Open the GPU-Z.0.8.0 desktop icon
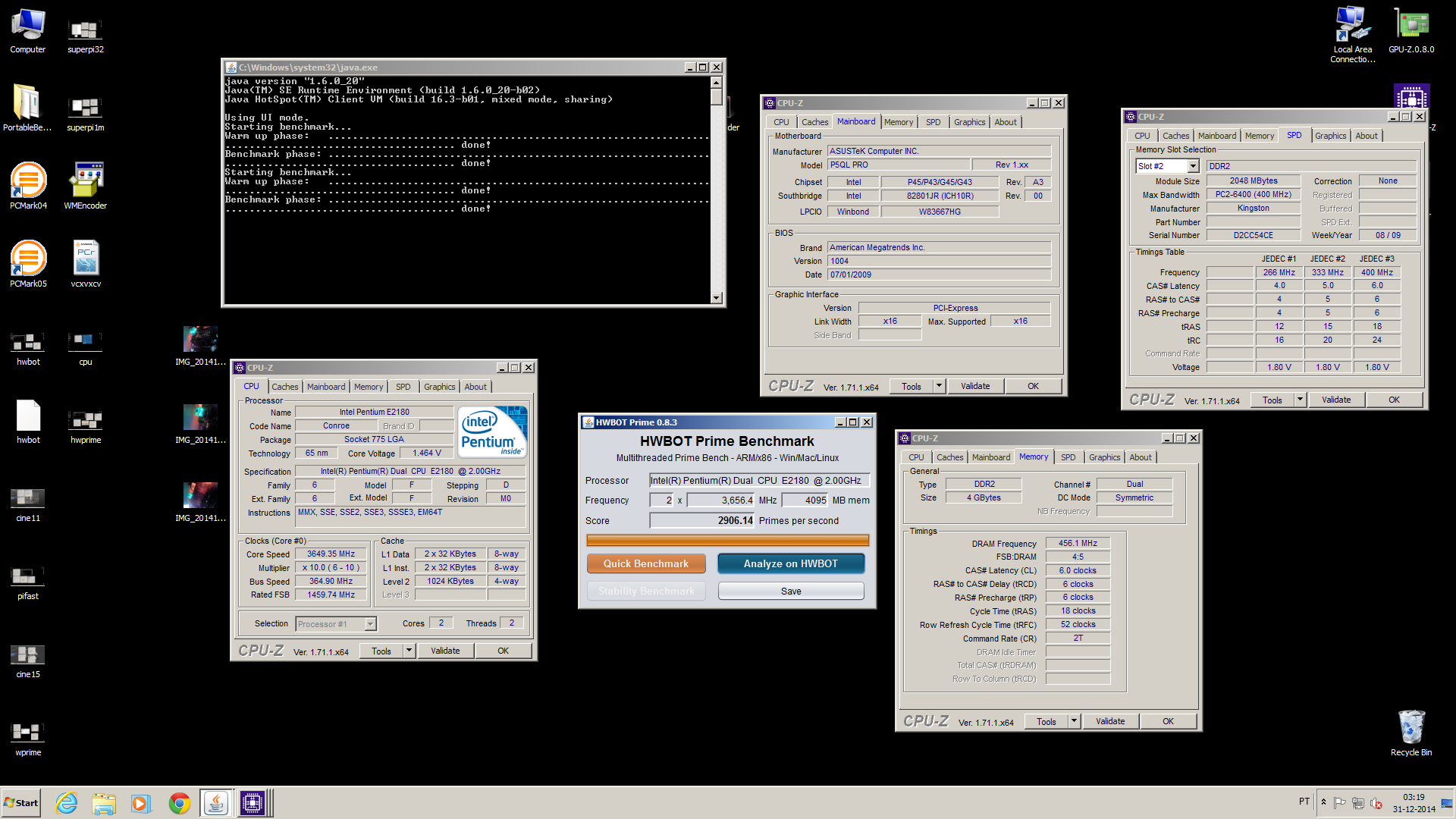Image resolution: width=1456 pixels, height=819 pixels. coord(1411,31)
